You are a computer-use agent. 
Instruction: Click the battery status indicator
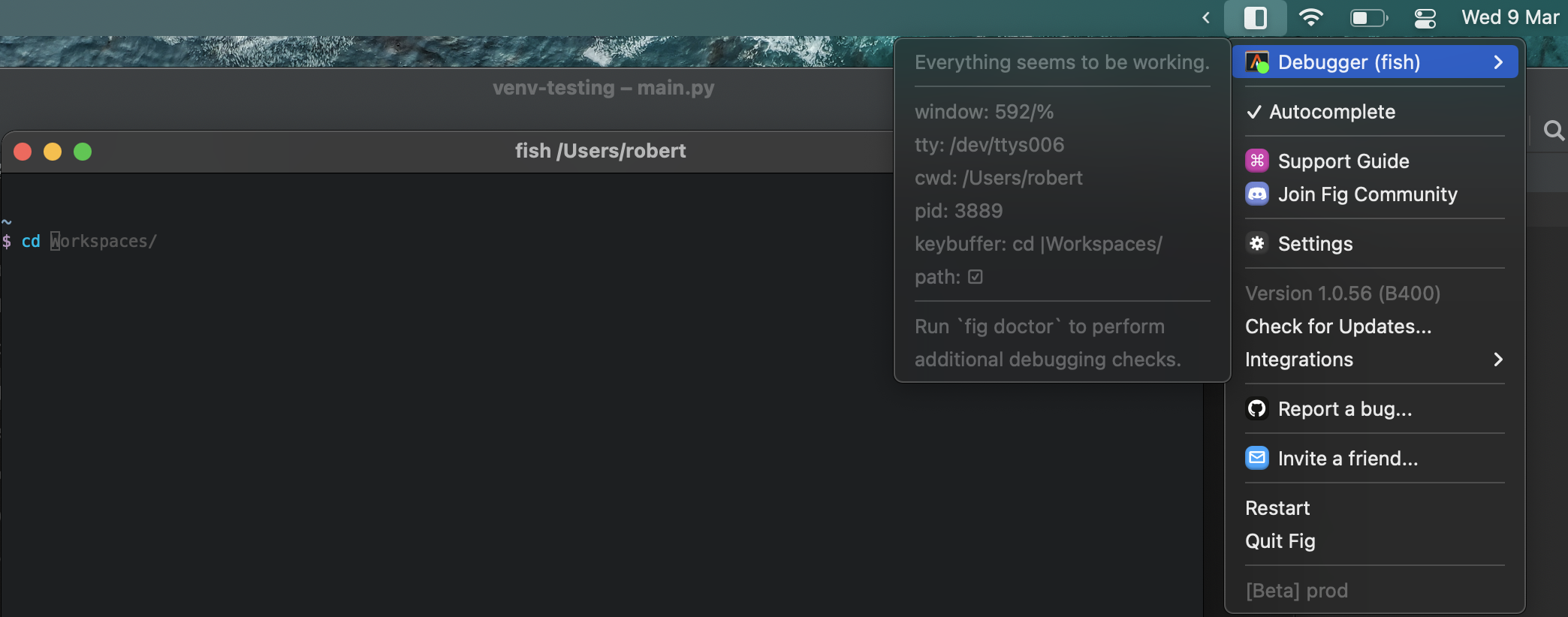pos(1367,17)
